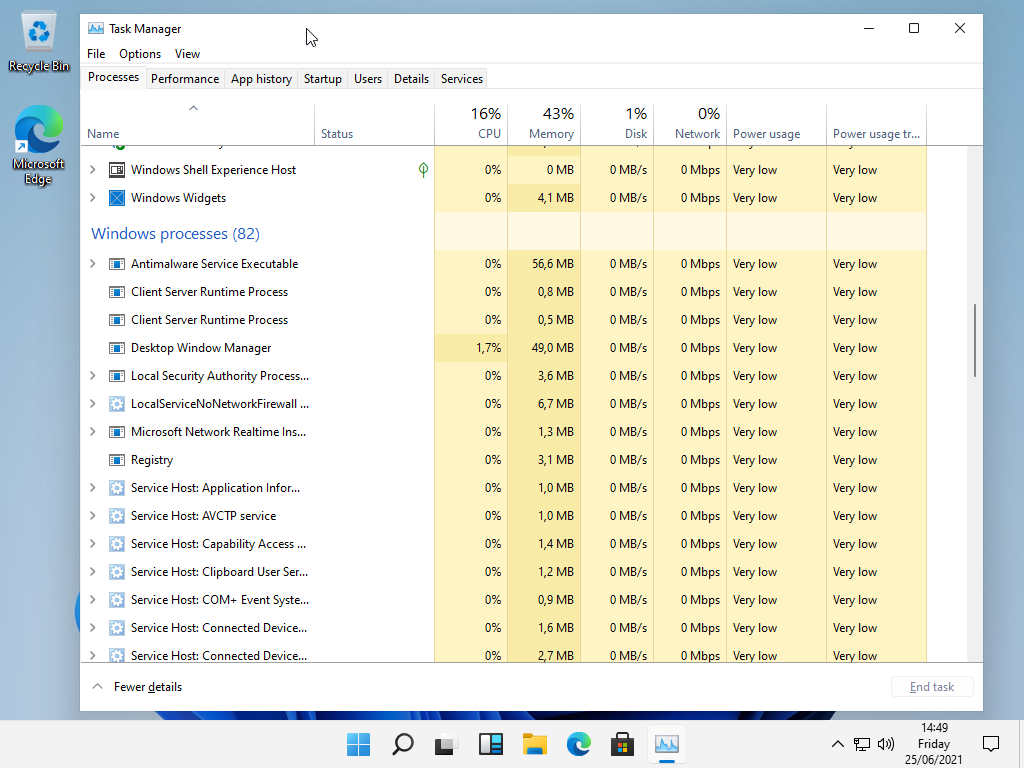Sort processes by the Memory column header

click(544, 124)
